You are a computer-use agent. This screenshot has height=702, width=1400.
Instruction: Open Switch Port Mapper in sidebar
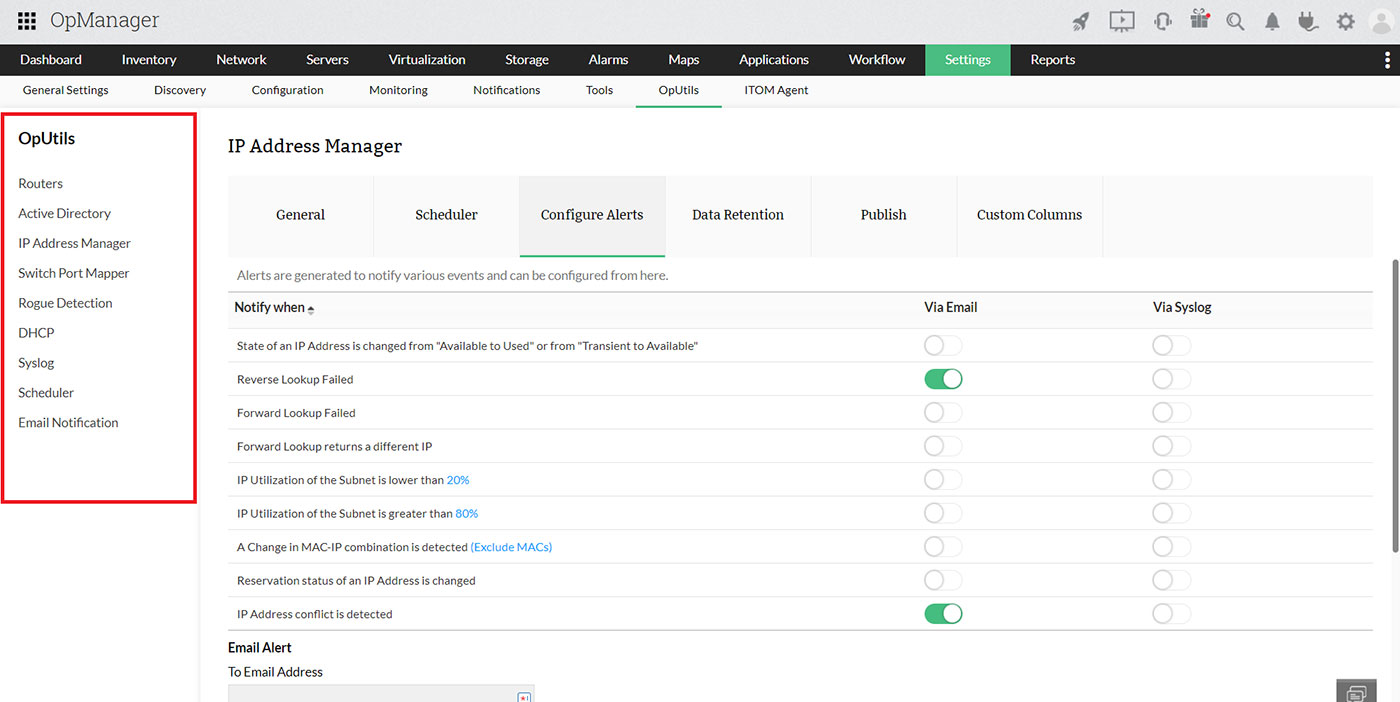(74, 273)
